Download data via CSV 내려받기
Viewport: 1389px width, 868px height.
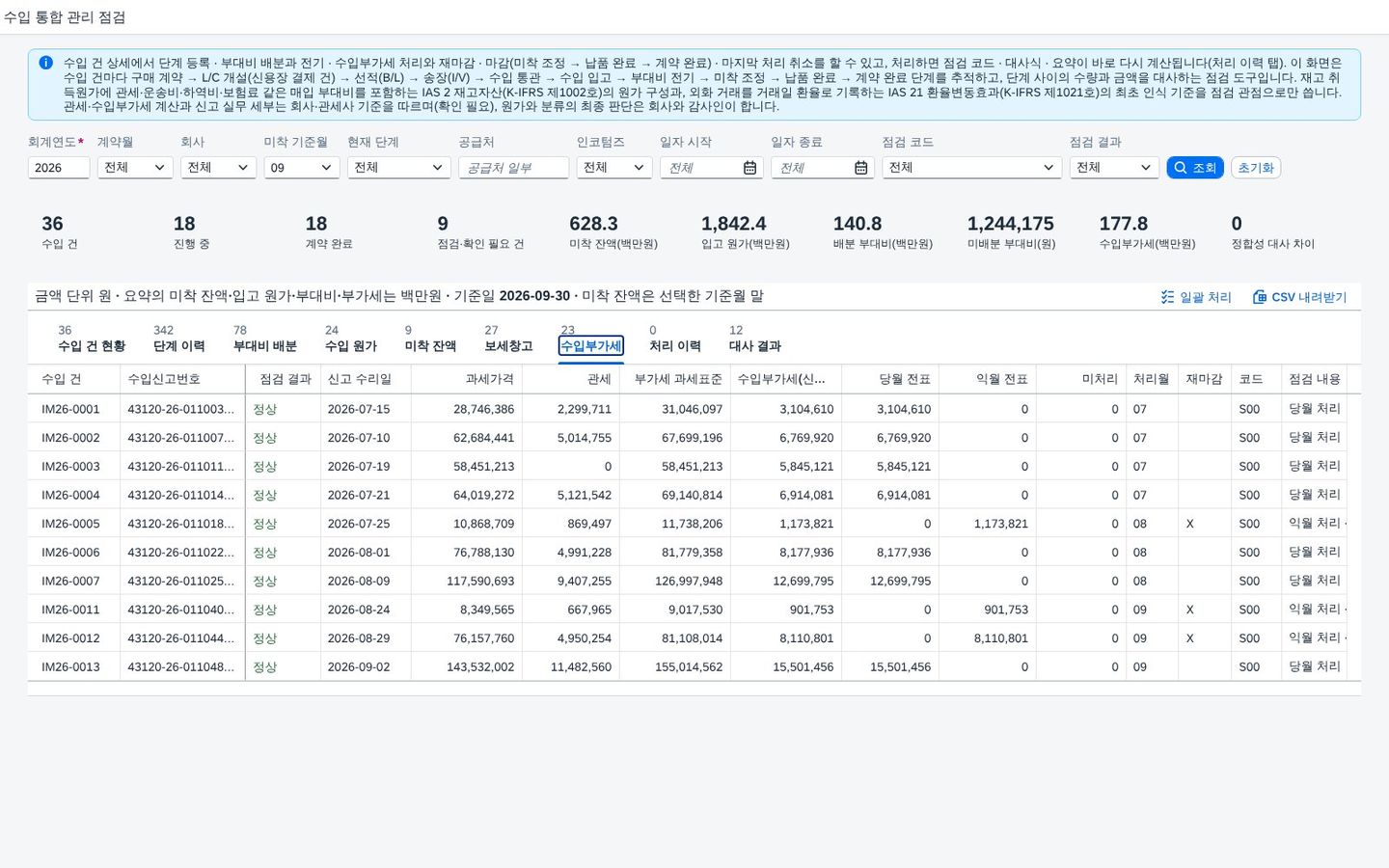coord(1299,297)
